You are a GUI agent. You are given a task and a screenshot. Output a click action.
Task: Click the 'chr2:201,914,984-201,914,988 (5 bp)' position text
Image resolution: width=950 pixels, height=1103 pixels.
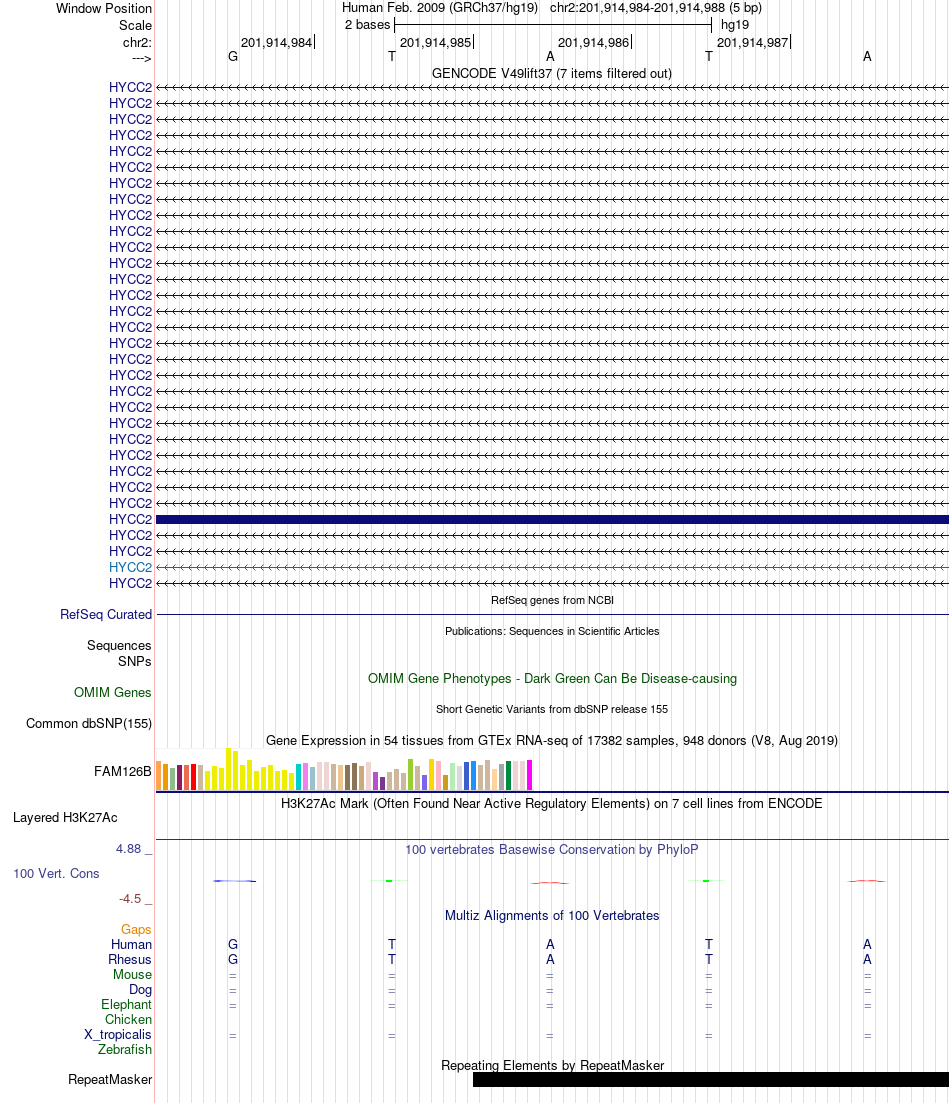coord(656,8)
